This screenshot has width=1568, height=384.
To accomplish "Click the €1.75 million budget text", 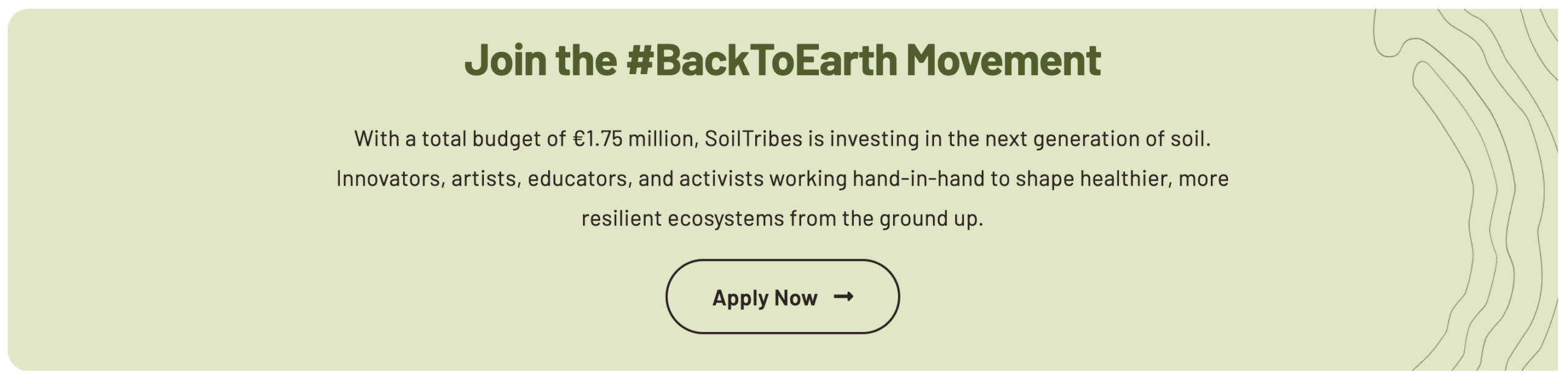I will pos(635,138).
